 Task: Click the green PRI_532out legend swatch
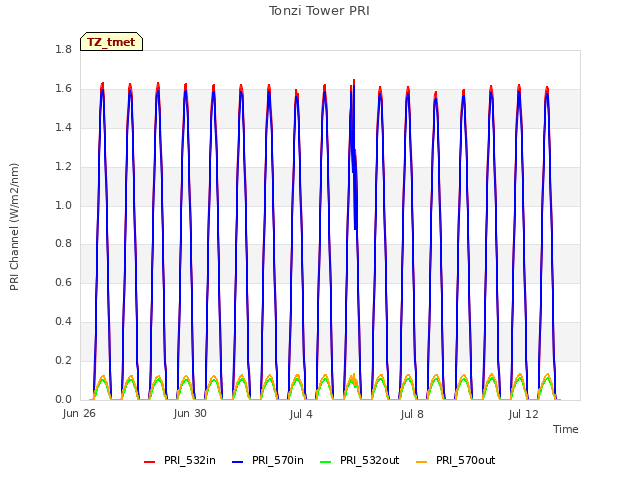[326, 462]
